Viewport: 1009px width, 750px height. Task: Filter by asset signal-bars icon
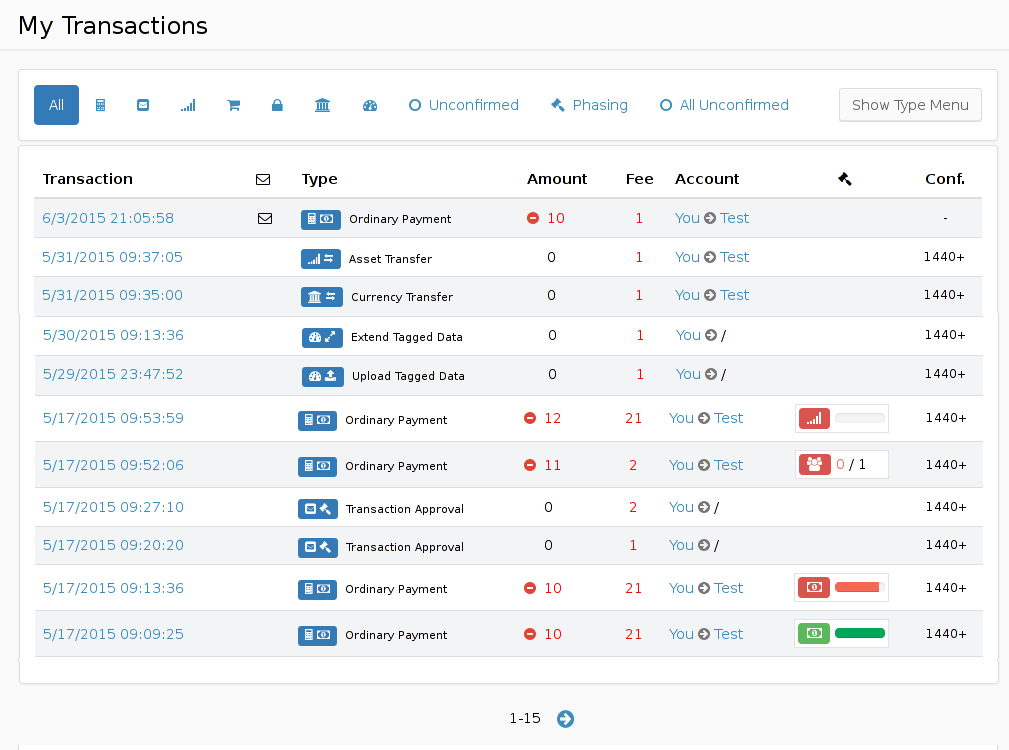[188, 105]
